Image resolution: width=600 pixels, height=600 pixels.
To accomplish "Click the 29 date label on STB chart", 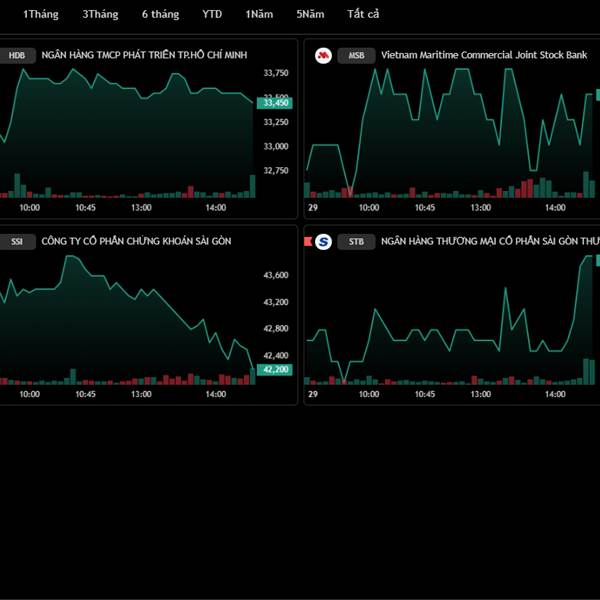I will 313,394.
